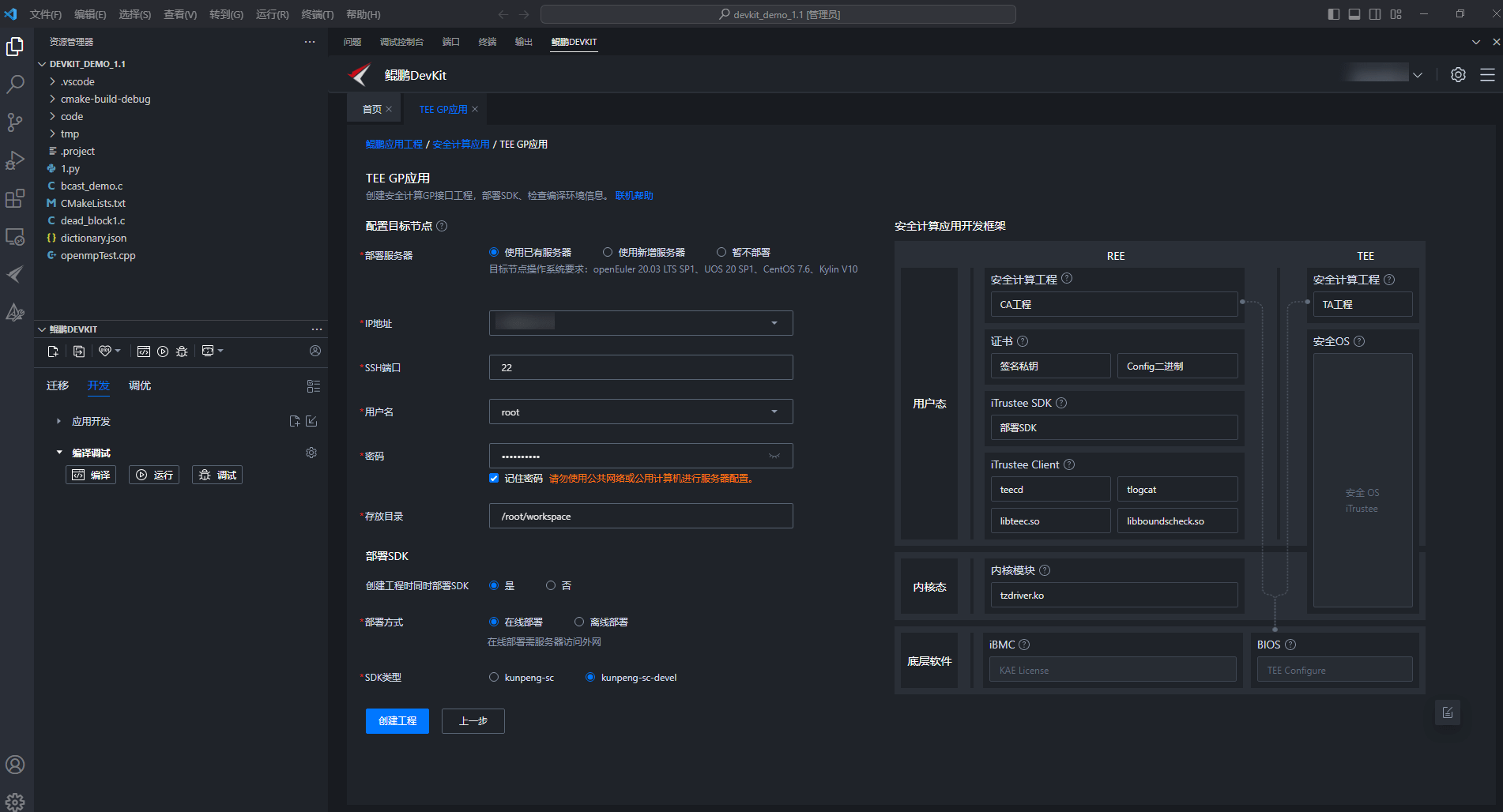Select 在线部署 deployment method

[x=494, y=622]
